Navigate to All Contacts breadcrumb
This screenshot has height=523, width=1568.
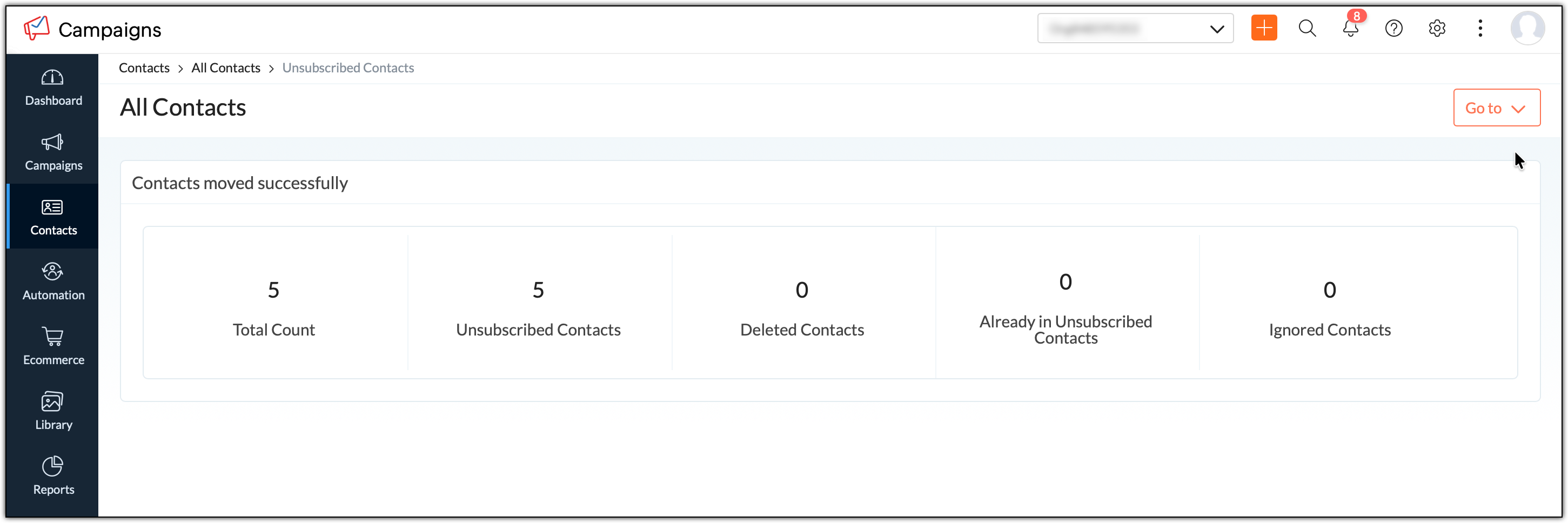(225, 68)
